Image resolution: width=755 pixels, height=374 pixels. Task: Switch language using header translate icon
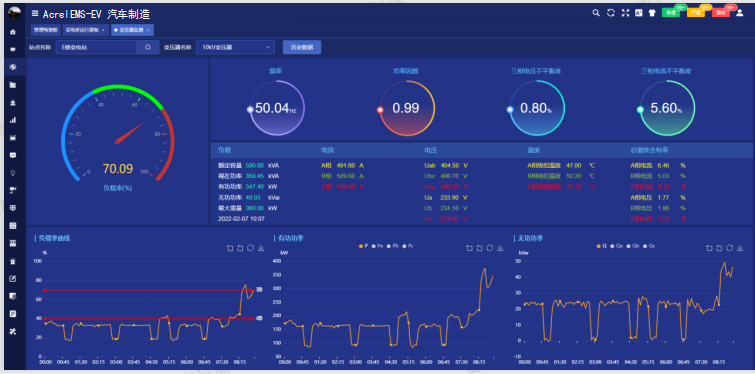(x=639, y=13)
